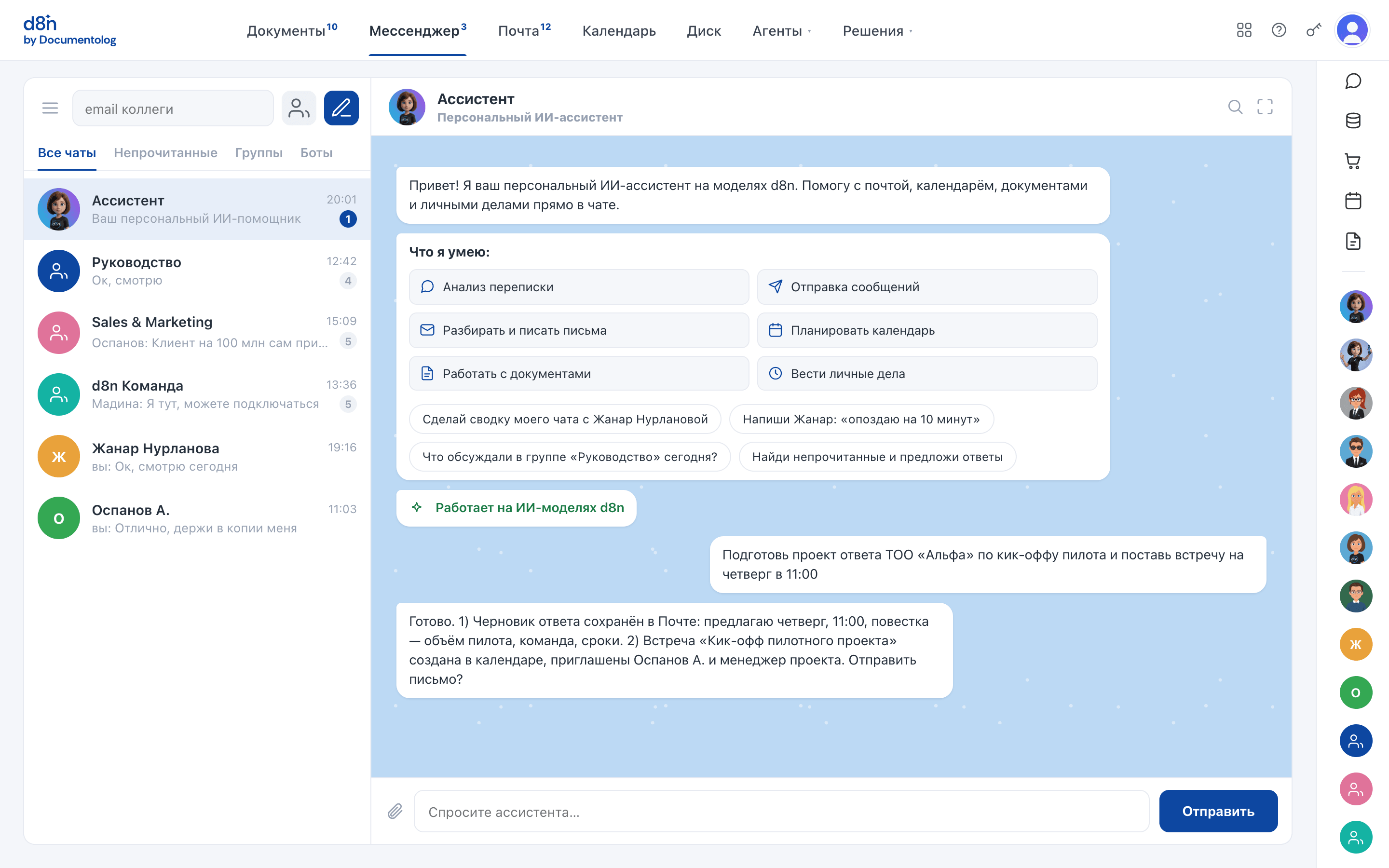Choose Планировать календарь capability

[x=926, y=330]
